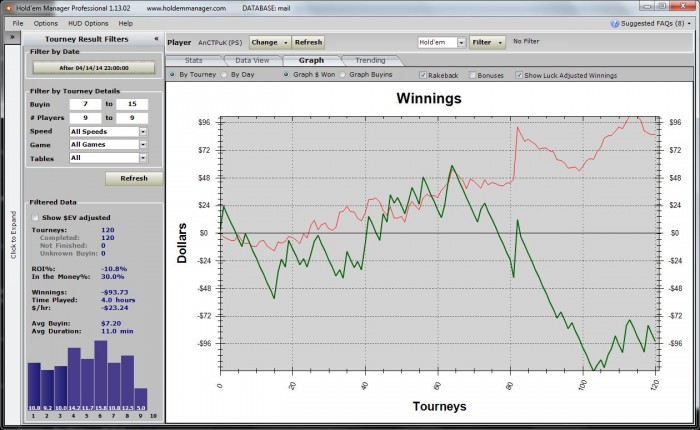Open the Hold'em game type dropdown

tap(442, 42)
